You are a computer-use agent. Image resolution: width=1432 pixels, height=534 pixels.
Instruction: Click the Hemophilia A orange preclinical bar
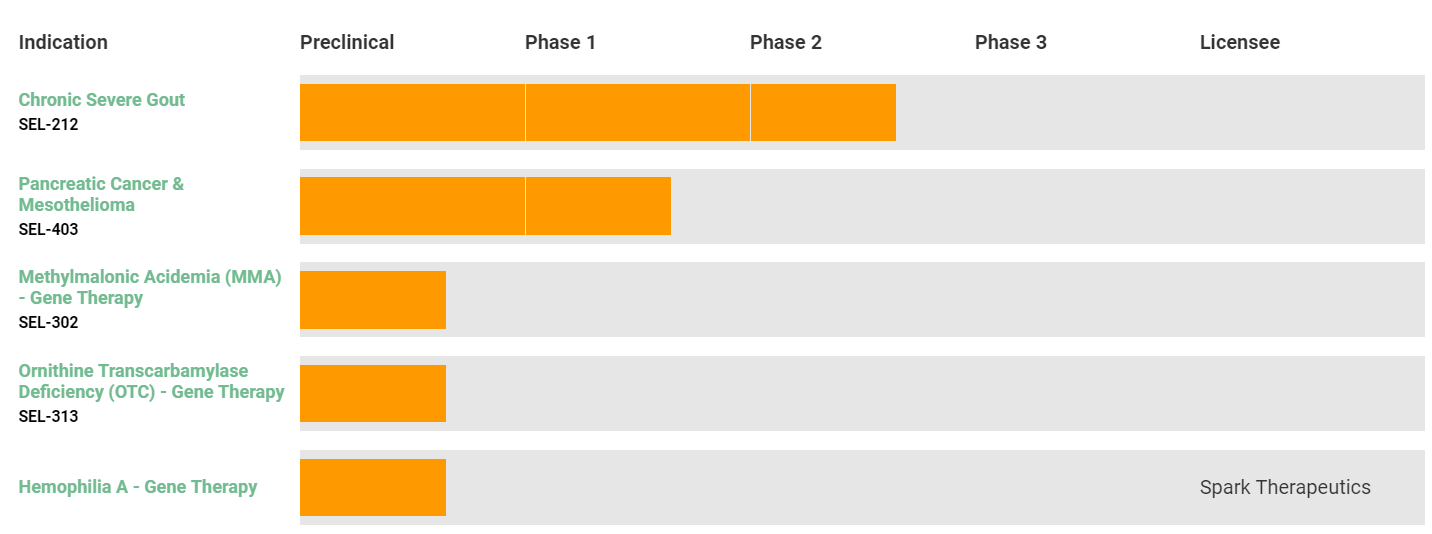click(373, 487)
